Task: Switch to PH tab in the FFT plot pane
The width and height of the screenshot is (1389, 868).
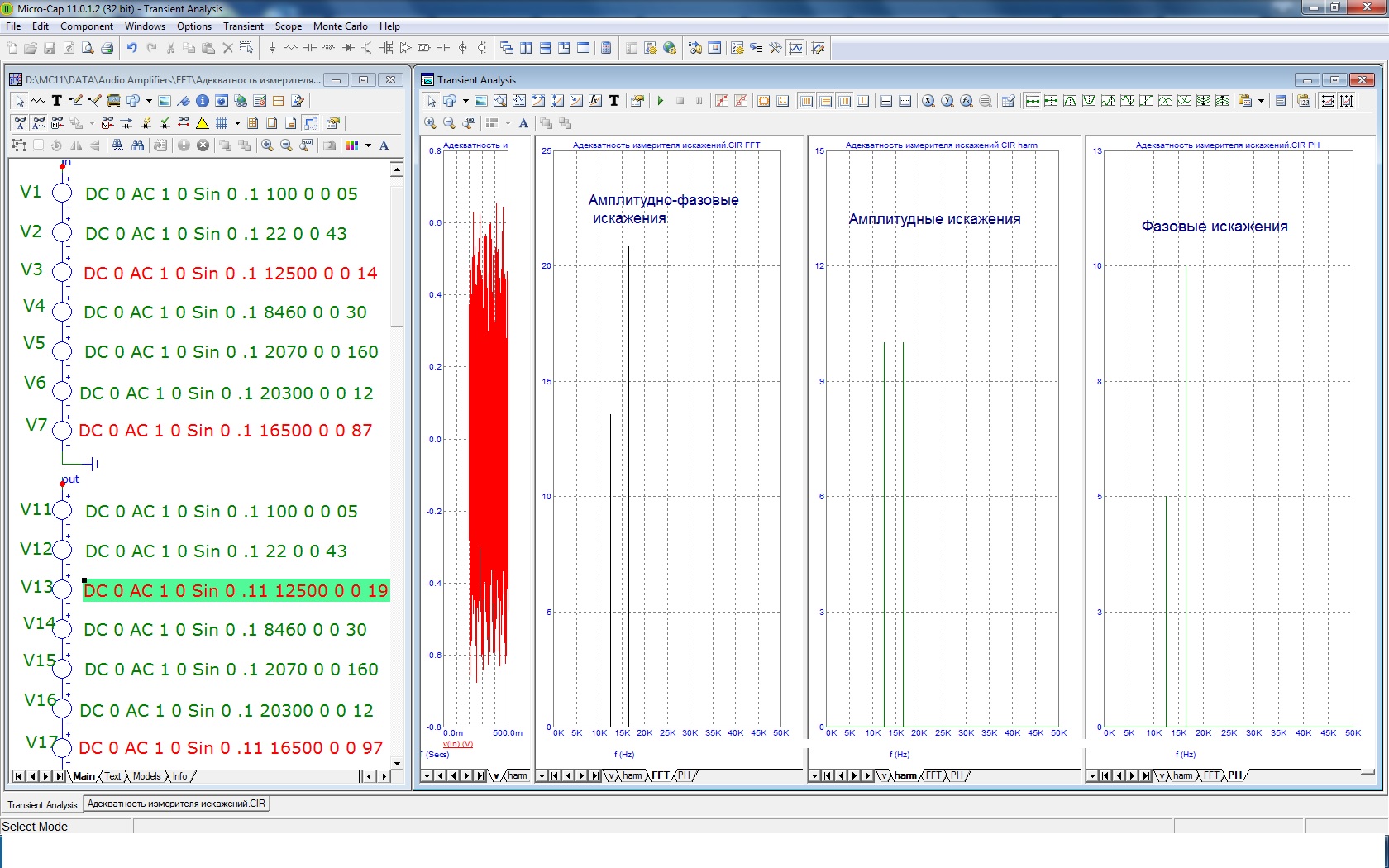Action: tap(684, 775)
